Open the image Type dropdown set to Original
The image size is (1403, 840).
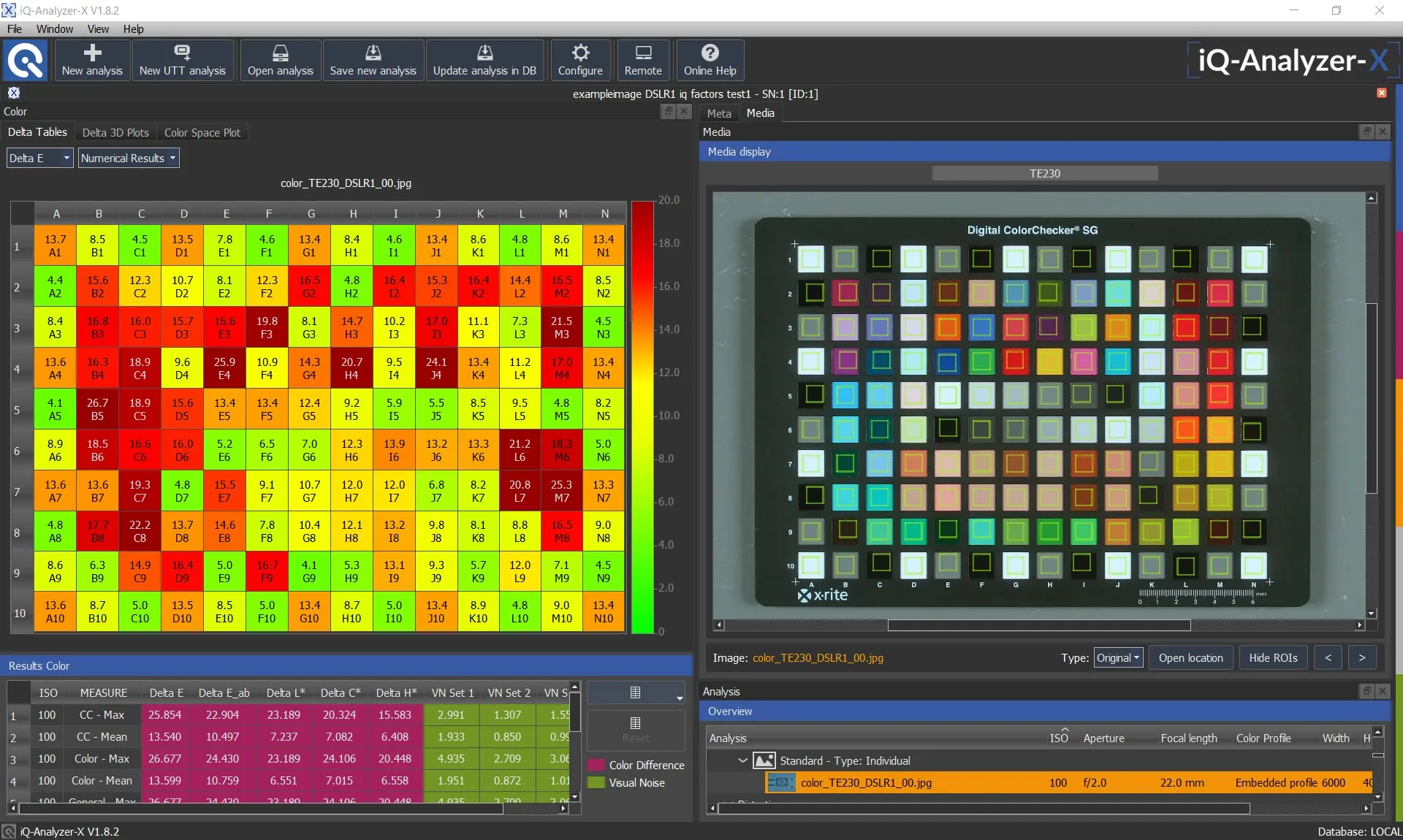tap(1118, 657)
